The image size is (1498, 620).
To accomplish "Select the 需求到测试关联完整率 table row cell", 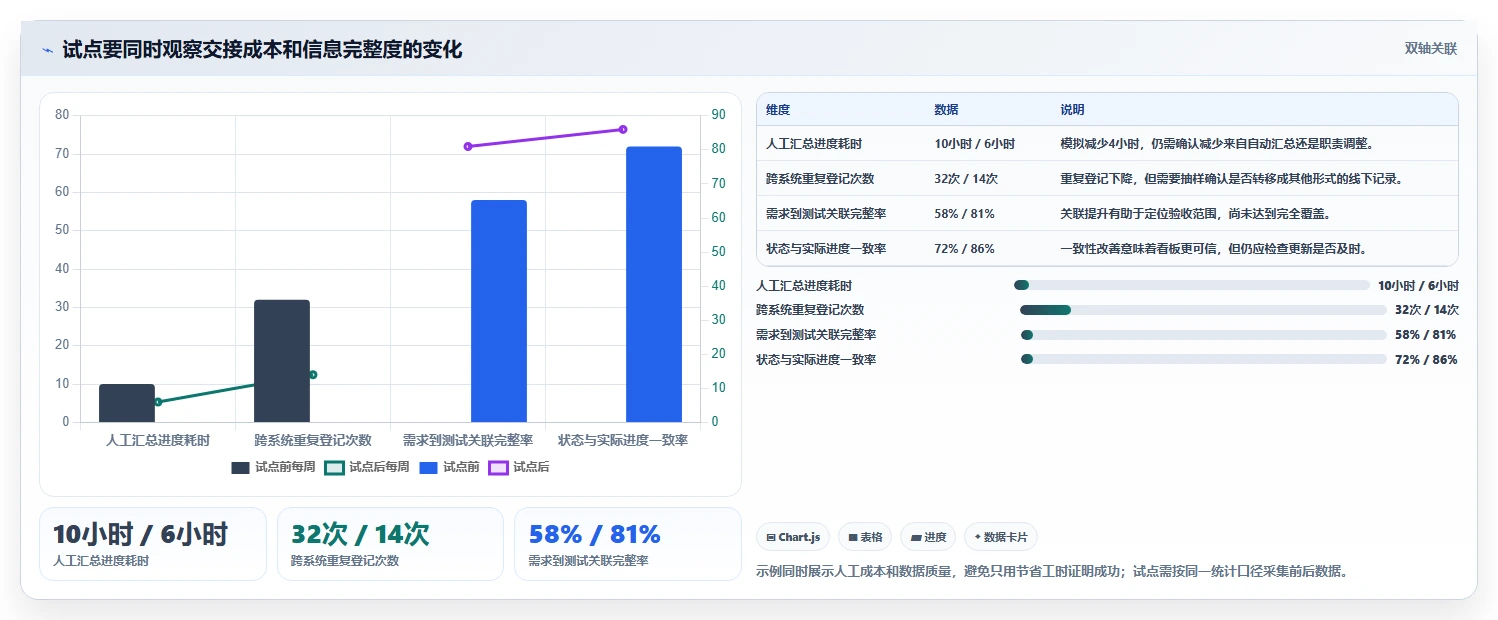I will (x=826, y=214).
